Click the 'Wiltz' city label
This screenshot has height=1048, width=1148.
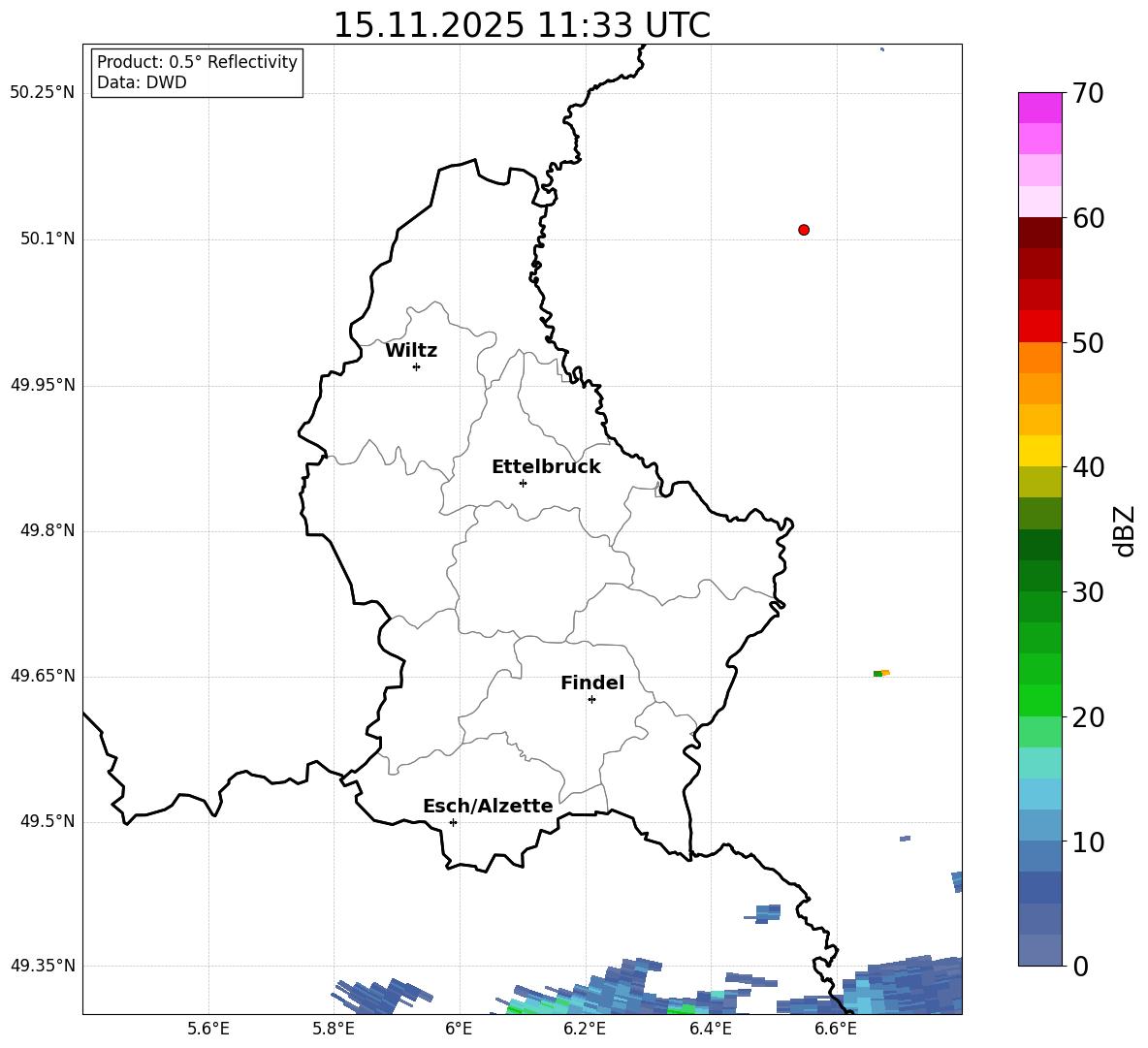coord(411,351)
